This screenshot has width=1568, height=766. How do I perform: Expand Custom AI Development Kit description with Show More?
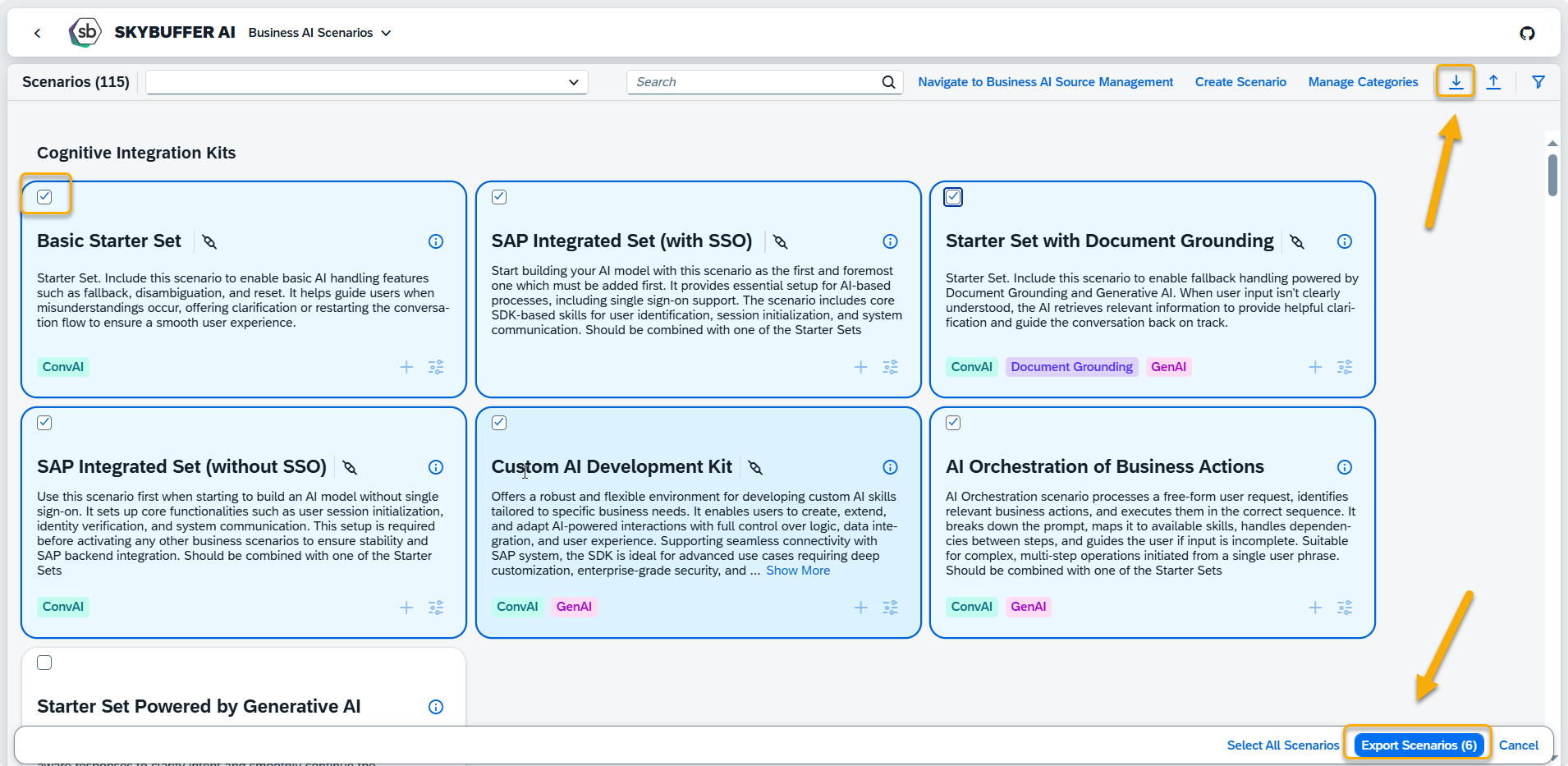pos(798,571)
